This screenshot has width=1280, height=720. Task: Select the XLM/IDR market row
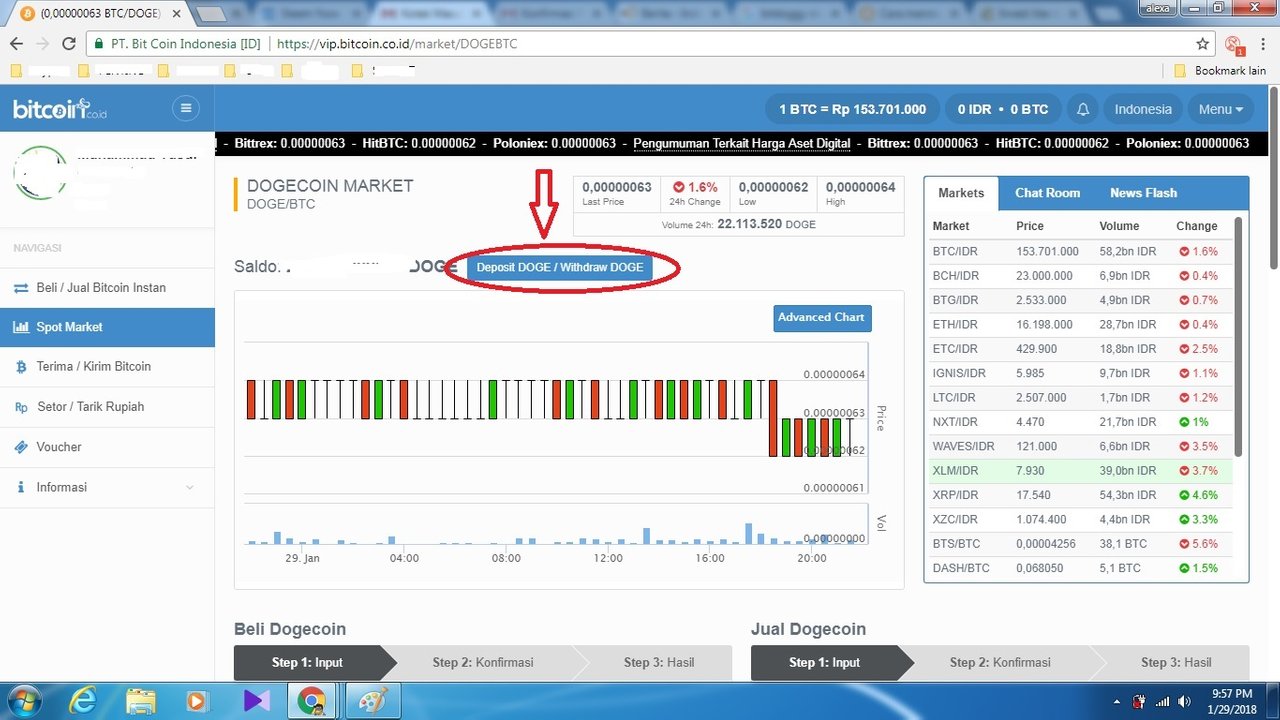pyautogui.click(x=1078, y=470)
